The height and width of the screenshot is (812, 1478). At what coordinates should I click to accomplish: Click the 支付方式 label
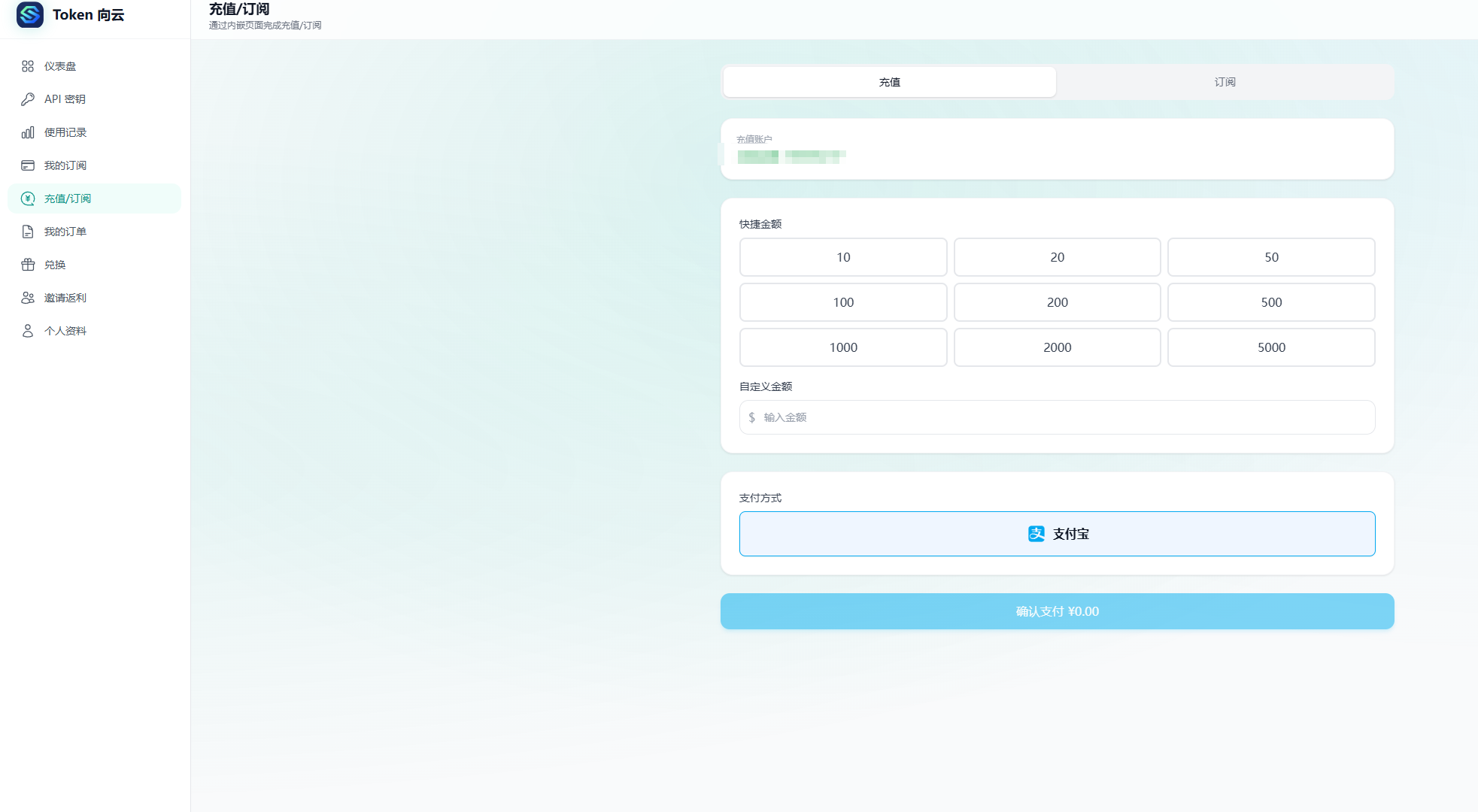(760, 498)
